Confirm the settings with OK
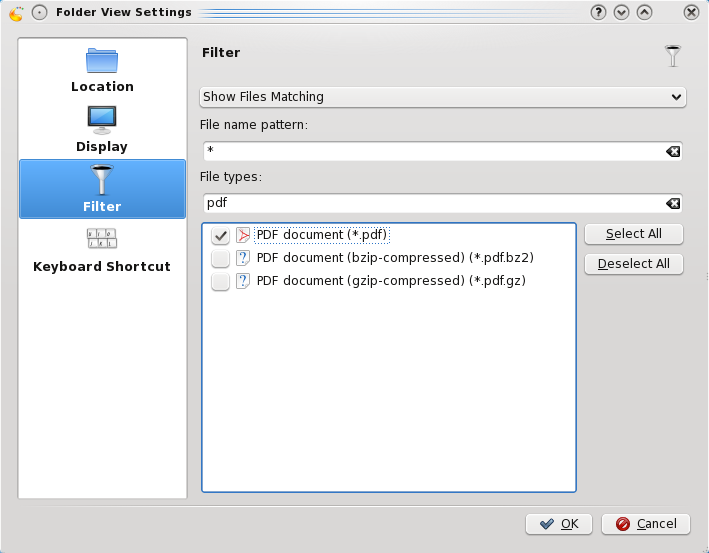This screenshot has height=553, width=709. [x=559, y=524]
